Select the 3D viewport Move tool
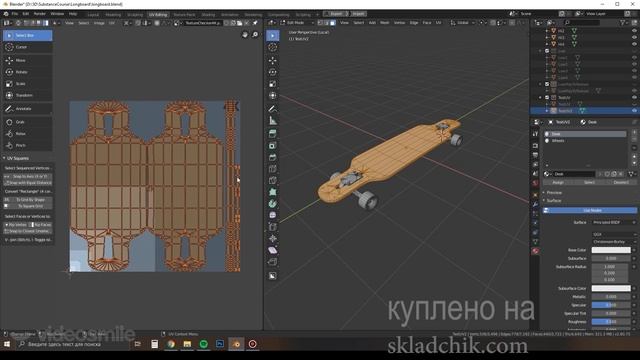 [x=273, y=60]
